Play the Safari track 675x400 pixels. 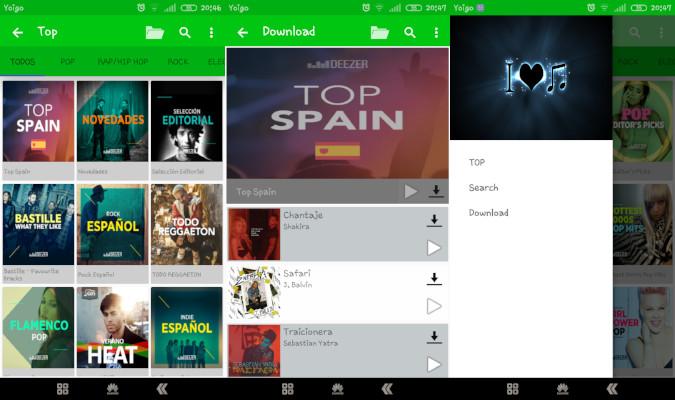click(x=434, y=306)
